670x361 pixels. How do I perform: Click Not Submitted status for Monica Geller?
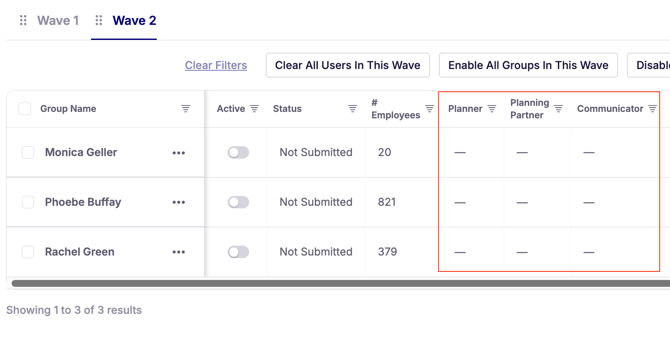(316, 153)
